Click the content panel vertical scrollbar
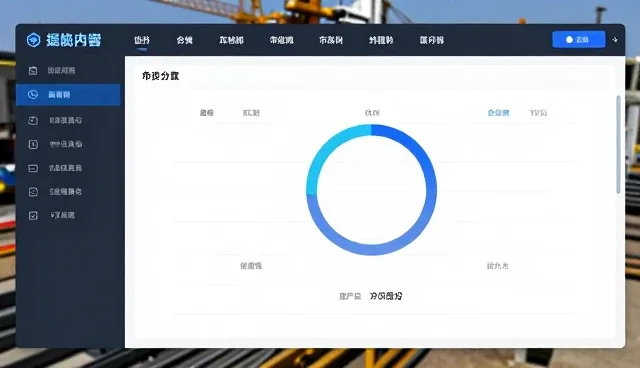The width and height of the screenshot is (640, 368). [x=618, y=145]
